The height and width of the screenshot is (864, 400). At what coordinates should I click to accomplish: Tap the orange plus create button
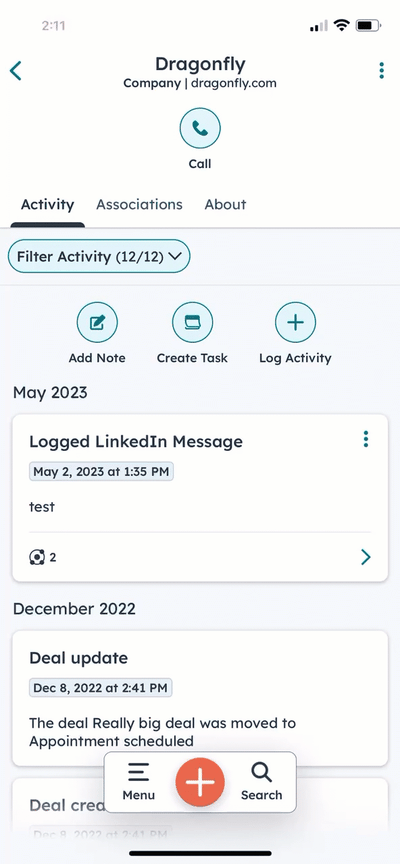coord(200,782)
